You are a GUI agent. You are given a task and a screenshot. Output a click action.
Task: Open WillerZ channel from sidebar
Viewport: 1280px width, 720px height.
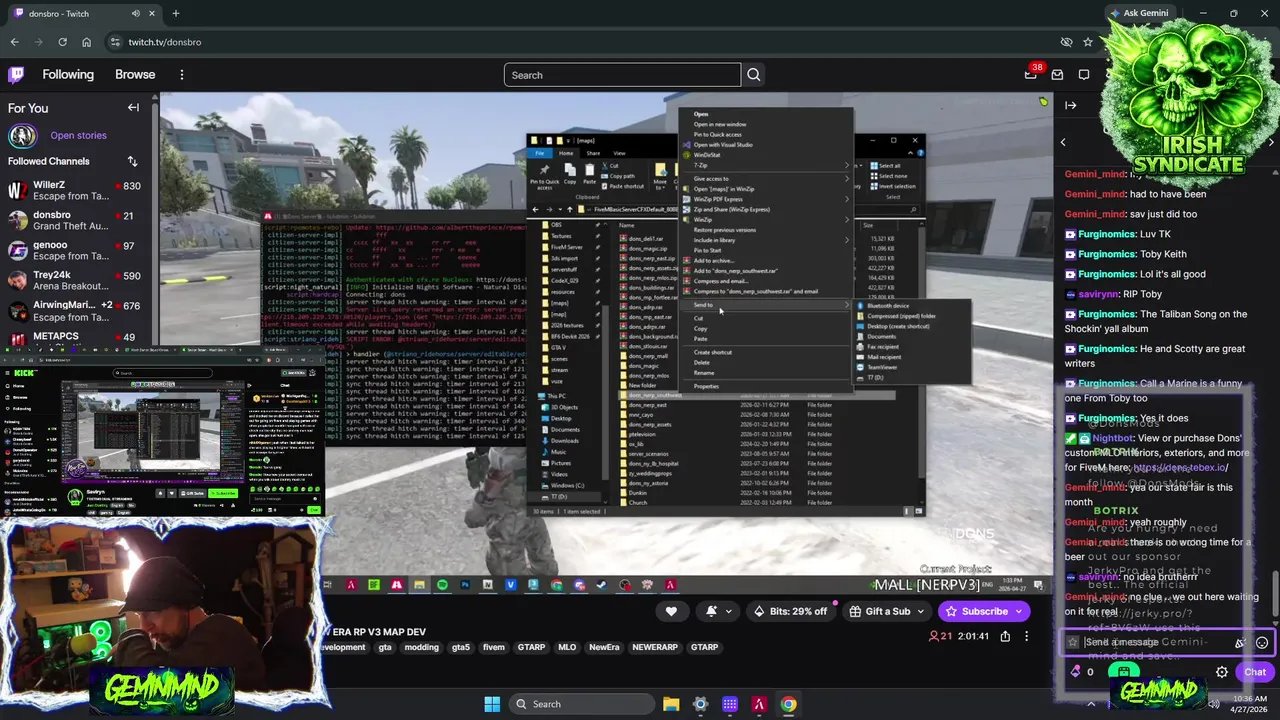75,191
